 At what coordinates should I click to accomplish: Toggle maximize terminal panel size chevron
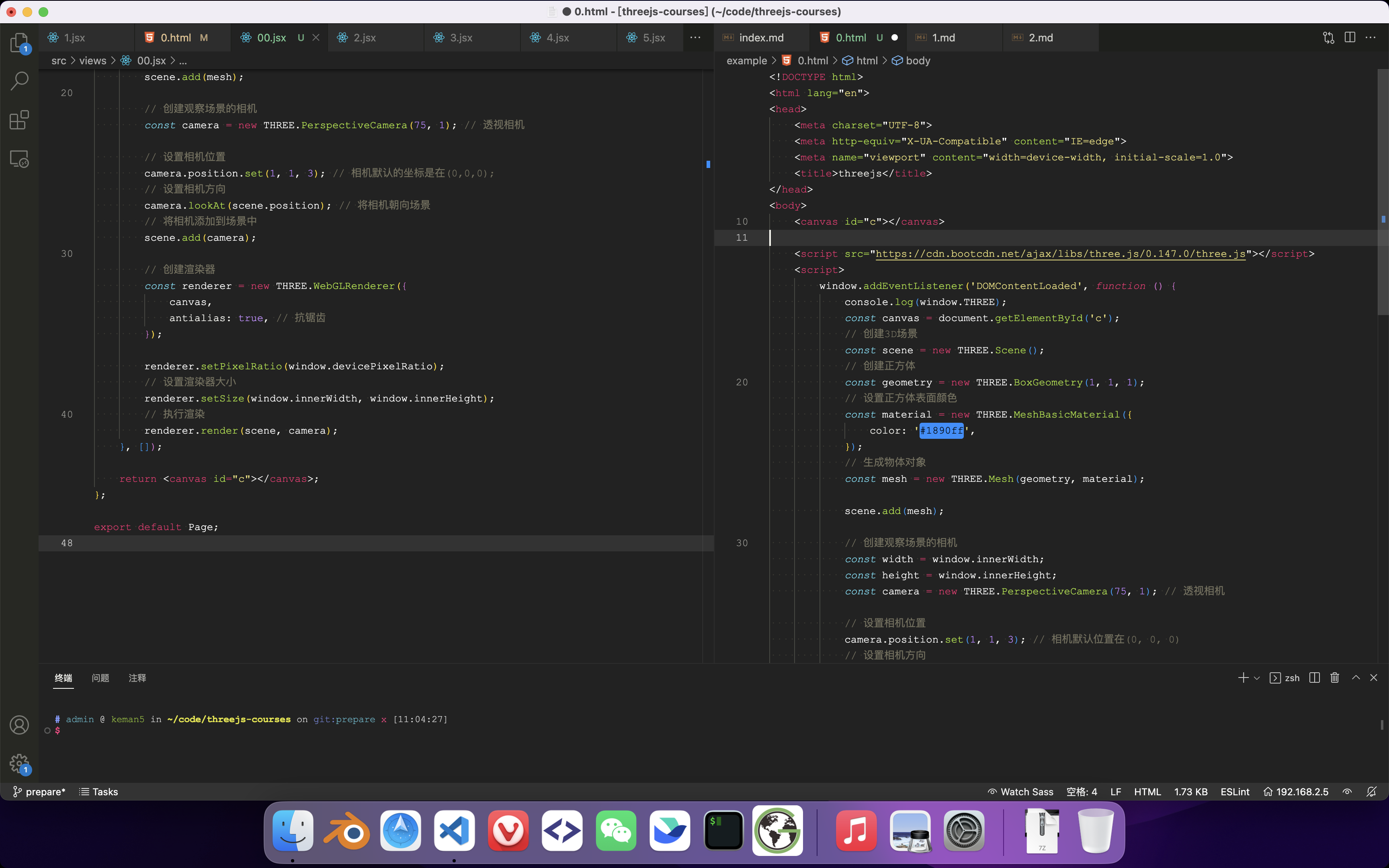click(1356, 678)
